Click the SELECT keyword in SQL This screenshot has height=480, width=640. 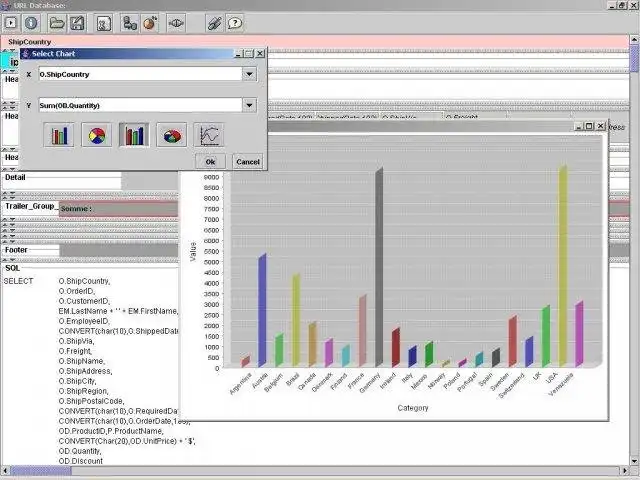point(18,281)
